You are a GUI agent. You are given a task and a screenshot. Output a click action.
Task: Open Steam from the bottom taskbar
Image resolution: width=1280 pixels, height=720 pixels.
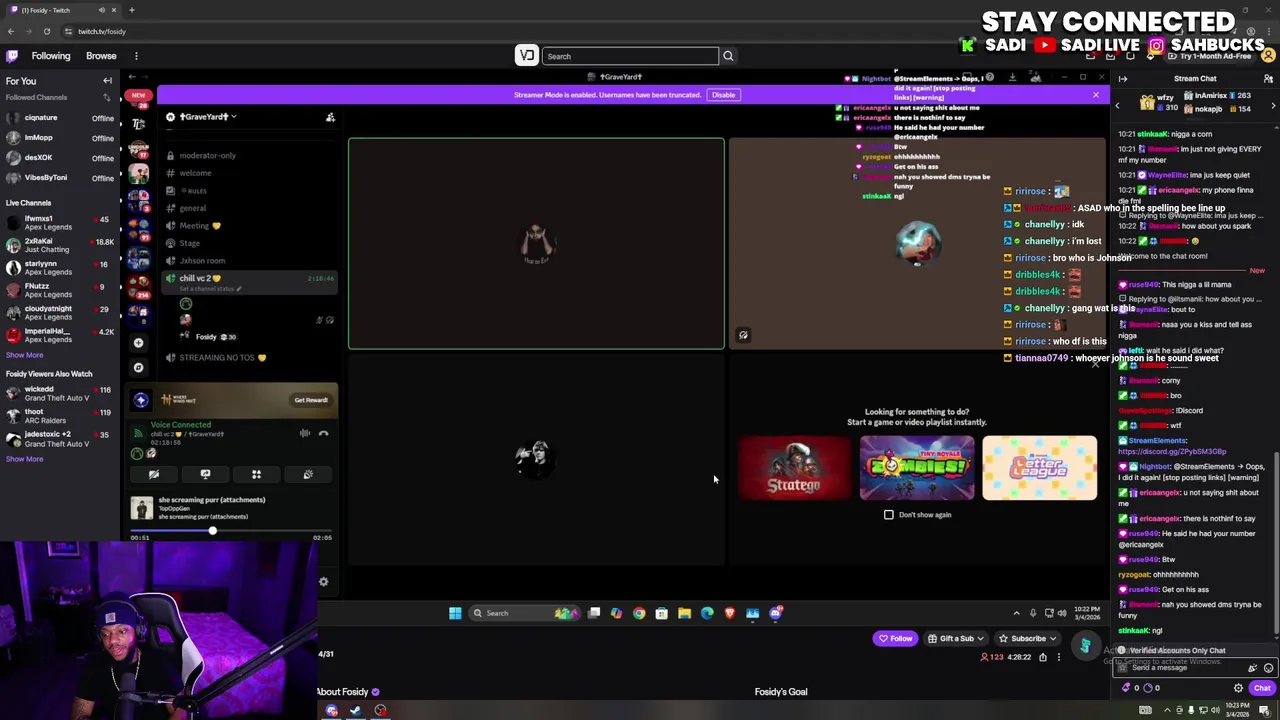(355, 711)
